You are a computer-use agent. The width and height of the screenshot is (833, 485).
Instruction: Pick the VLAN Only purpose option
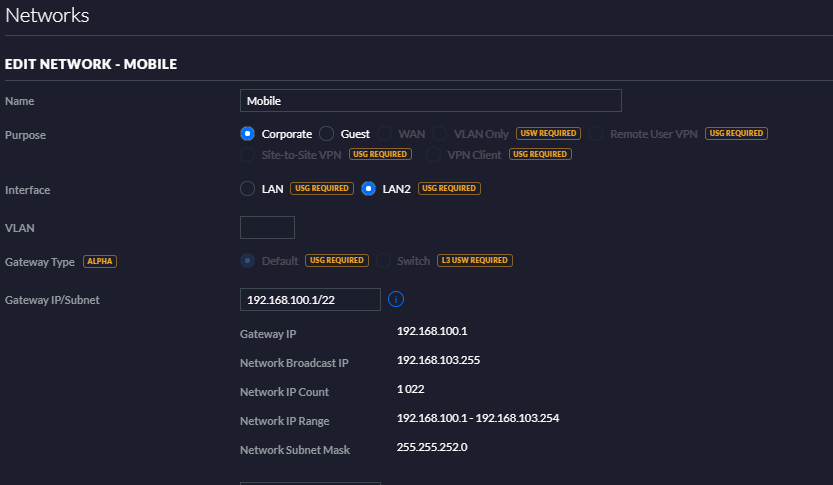click(440, 134)
